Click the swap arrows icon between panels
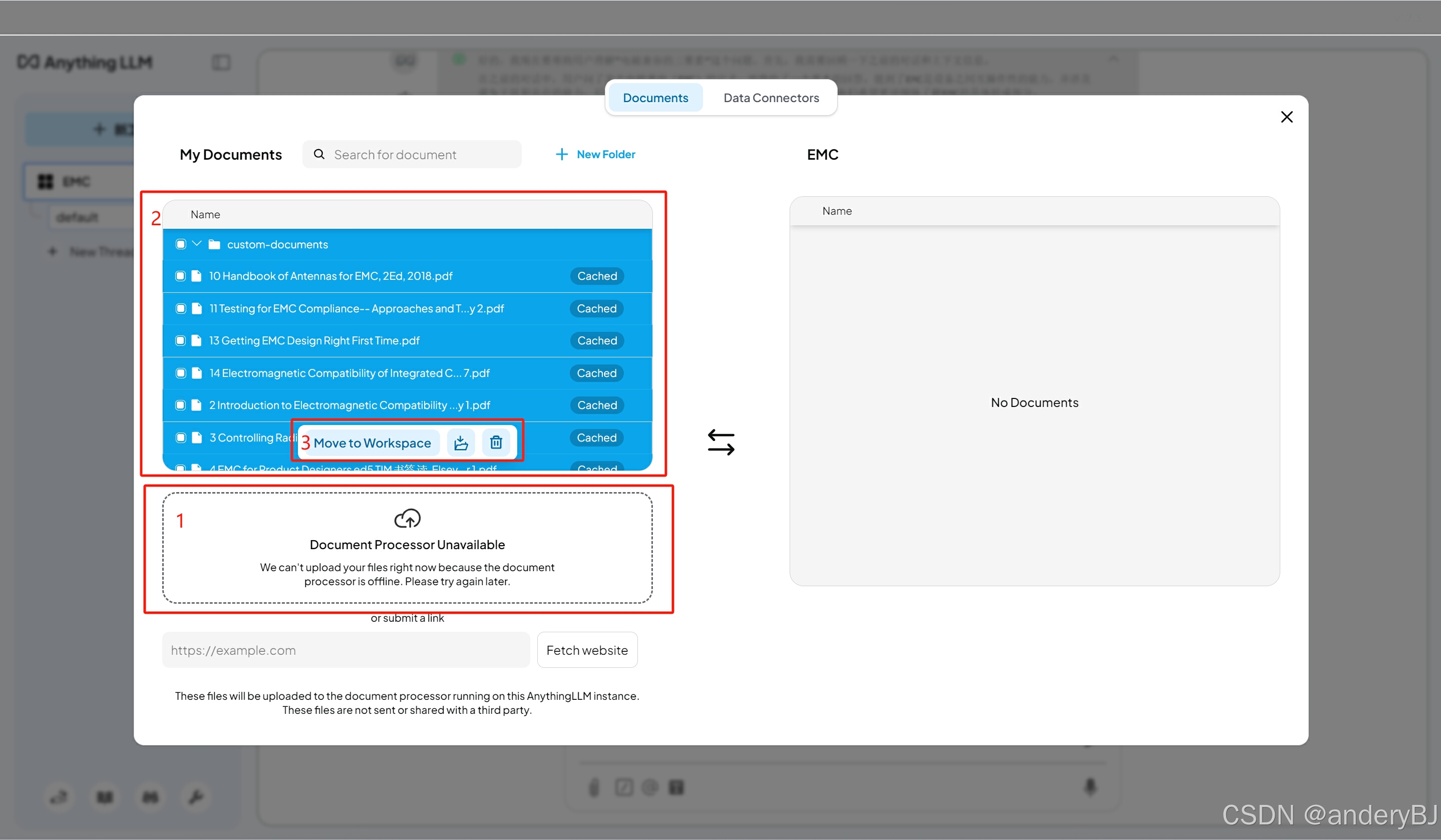The width and height of the screenshot is (1441, 840). click(720, 443)
